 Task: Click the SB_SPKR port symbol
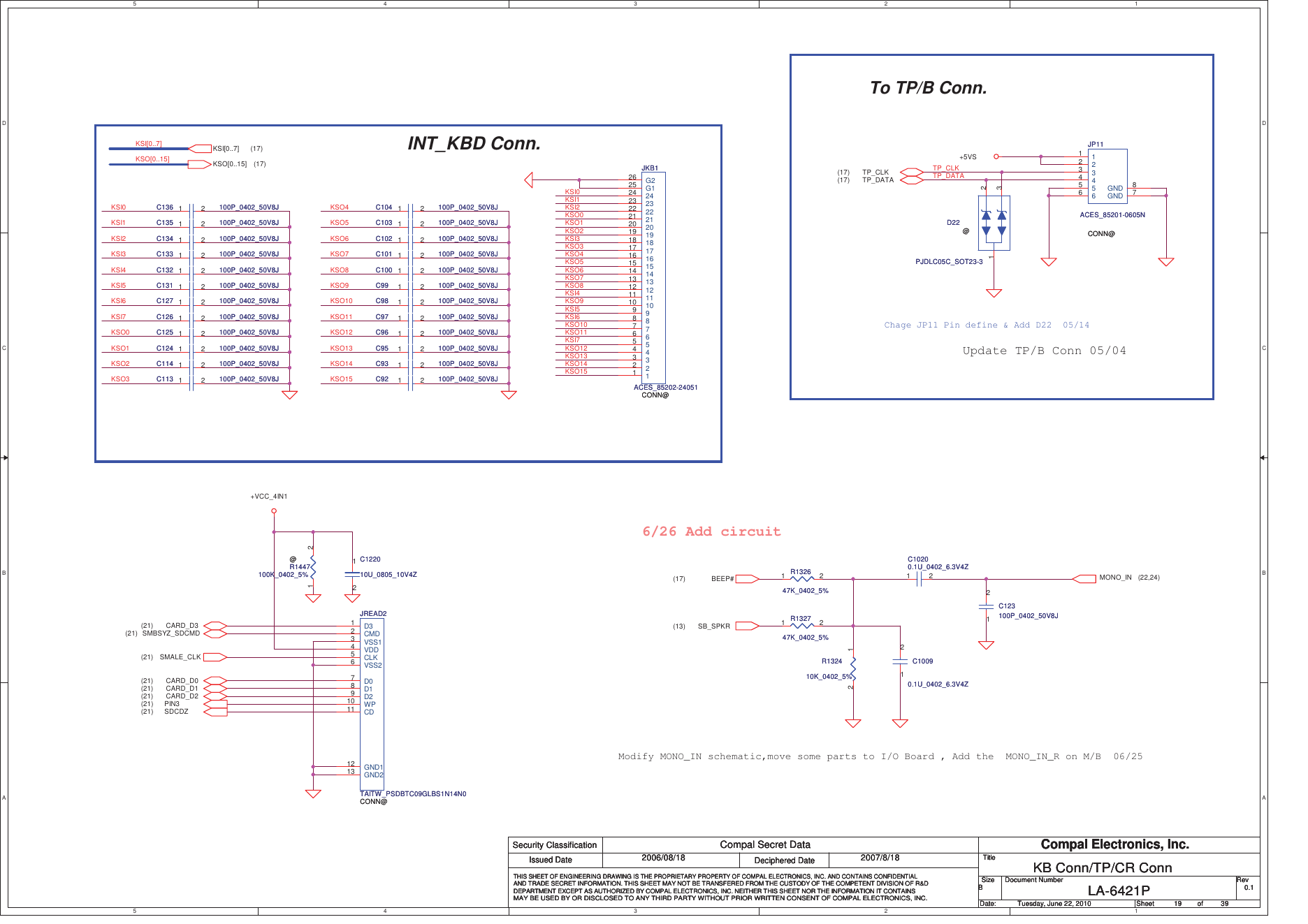(747, 626)
